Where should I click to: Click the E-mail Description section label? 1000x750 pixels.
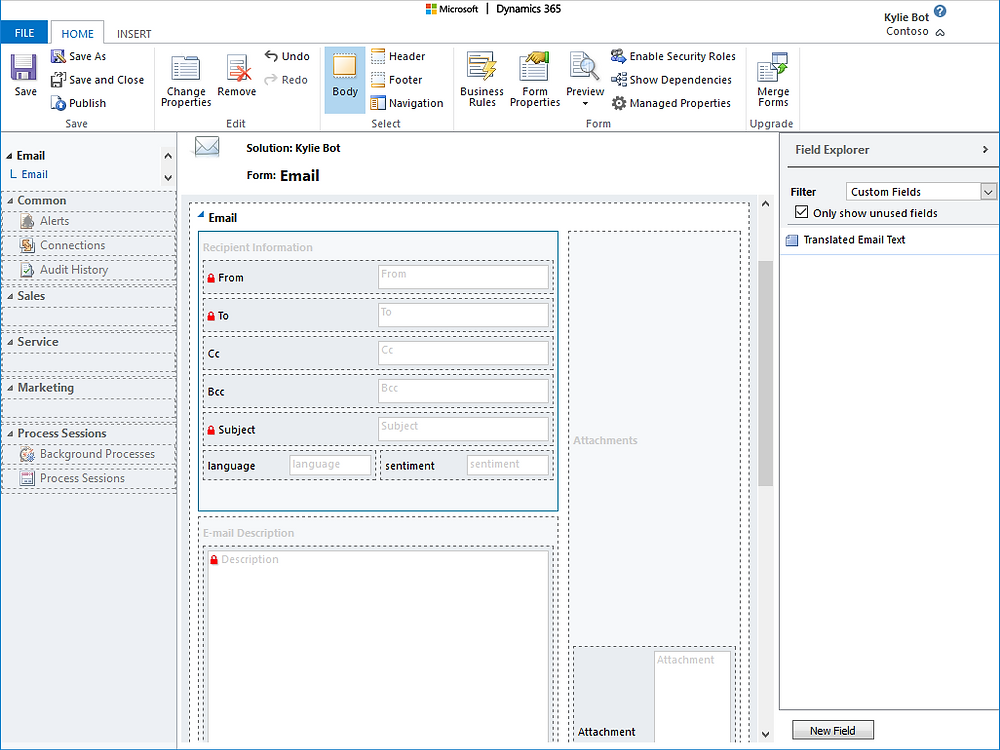pos(248,533)
